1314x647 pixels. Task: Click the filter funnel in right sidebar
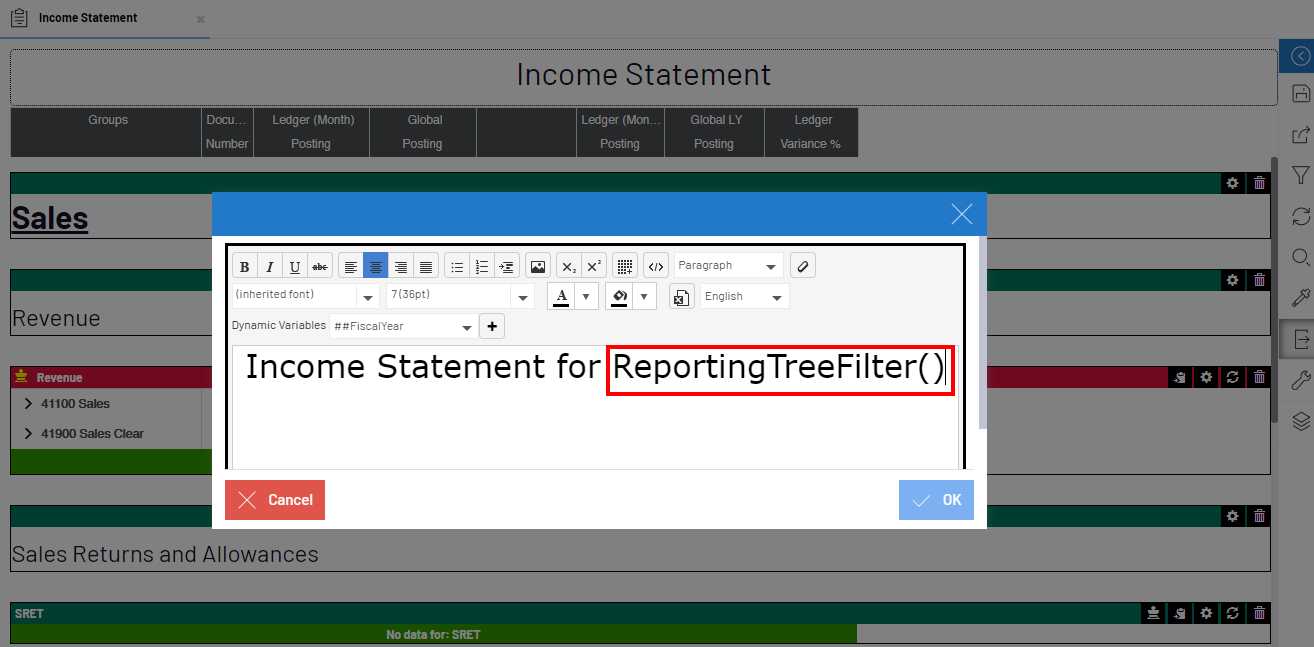pos(1300,175)
